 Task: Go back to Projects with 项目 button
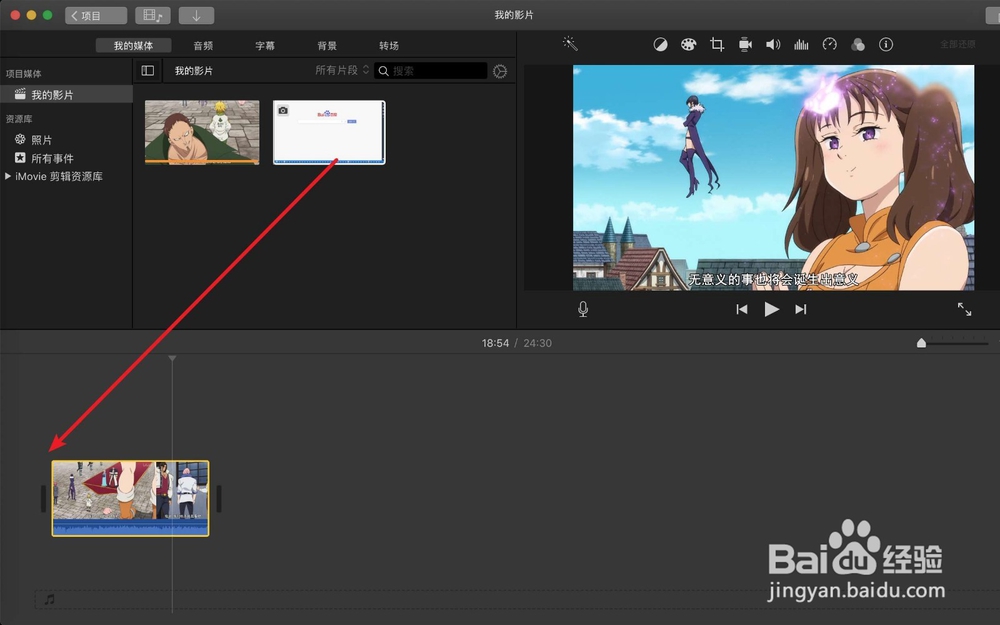(x=96, y=15)
